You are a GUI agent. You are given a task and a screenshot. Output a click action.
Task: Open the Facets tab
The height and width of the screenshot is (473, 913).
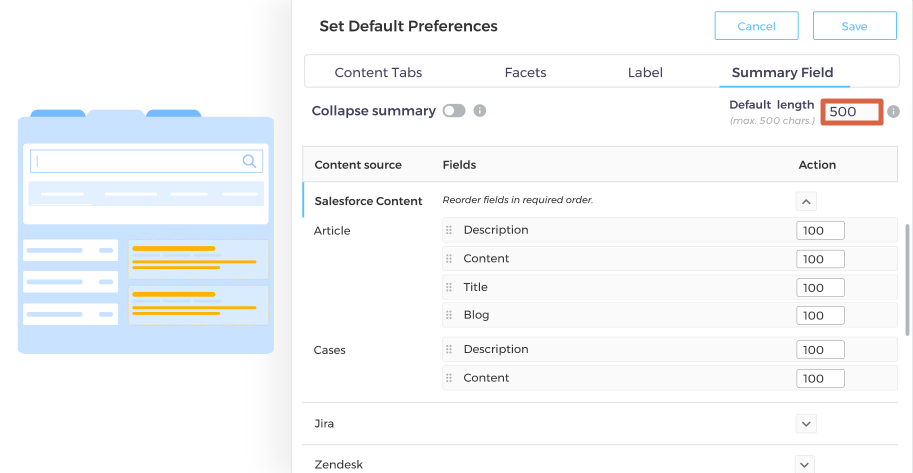tap(525, 73)
